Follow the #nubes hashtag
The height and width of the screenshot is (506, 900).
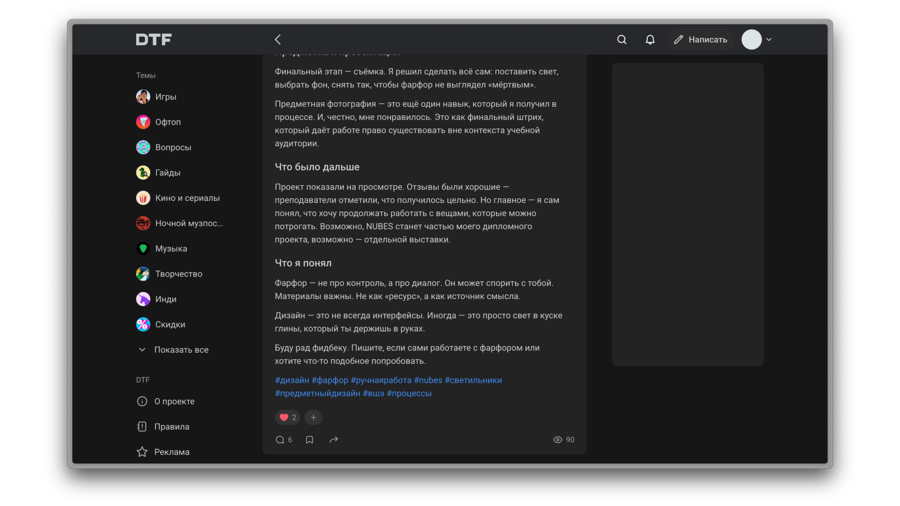pyautogui.click(x=428, y=380)
